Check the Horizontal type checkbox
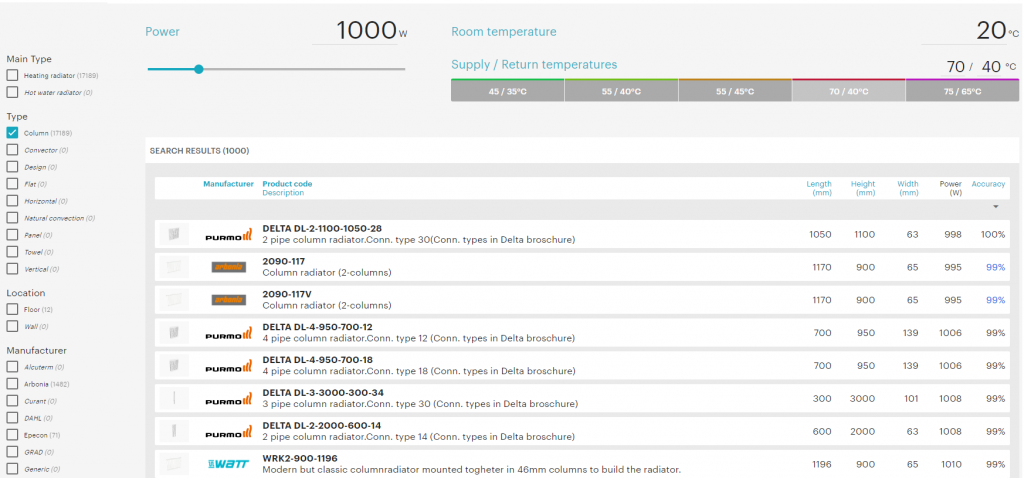 pyautogui.click(x=12, y=200)
